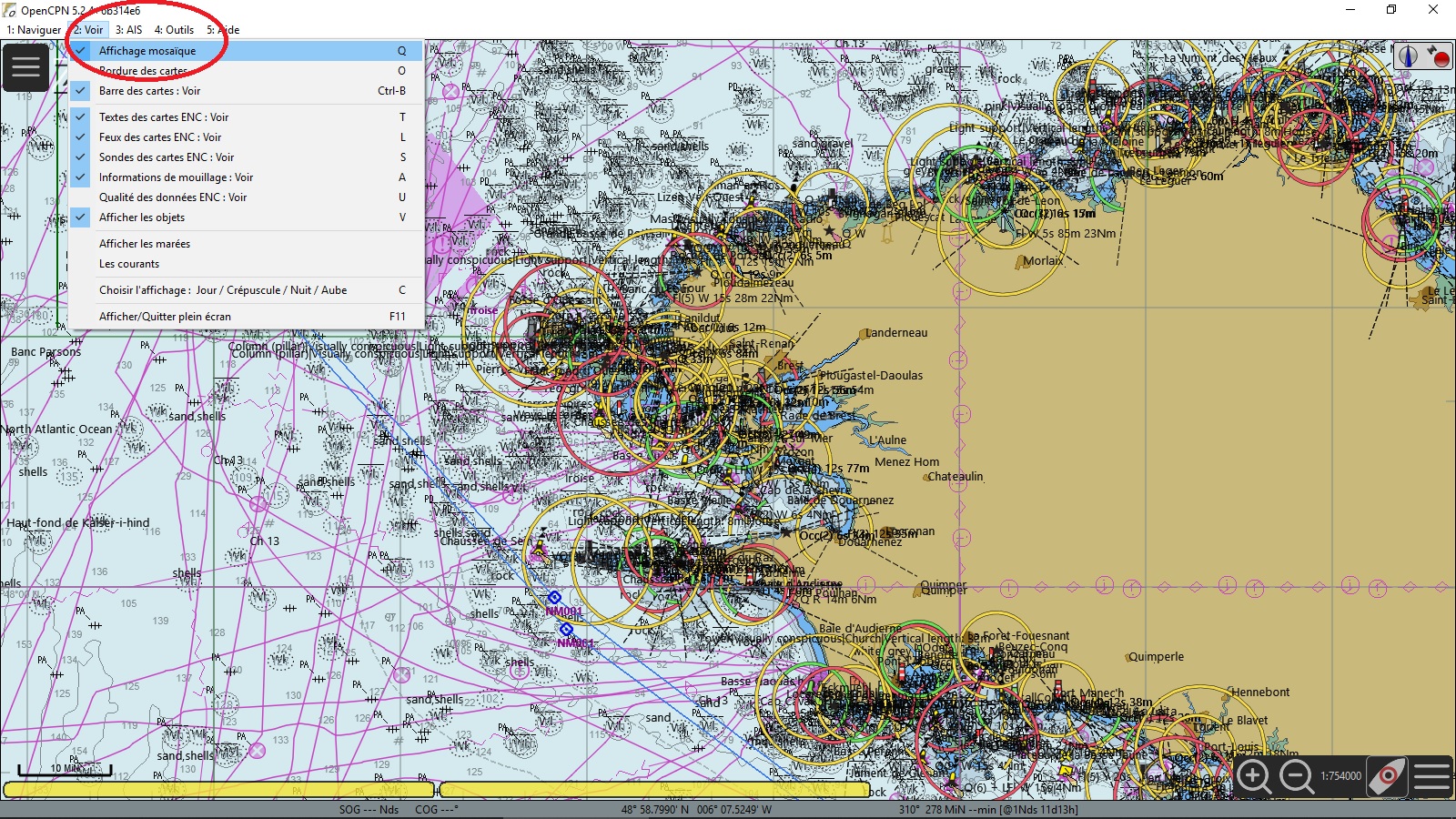The image size is (1456, 819).
Task: Click Afficher/Quitter plein écran
Action: (x=165, y=317)
